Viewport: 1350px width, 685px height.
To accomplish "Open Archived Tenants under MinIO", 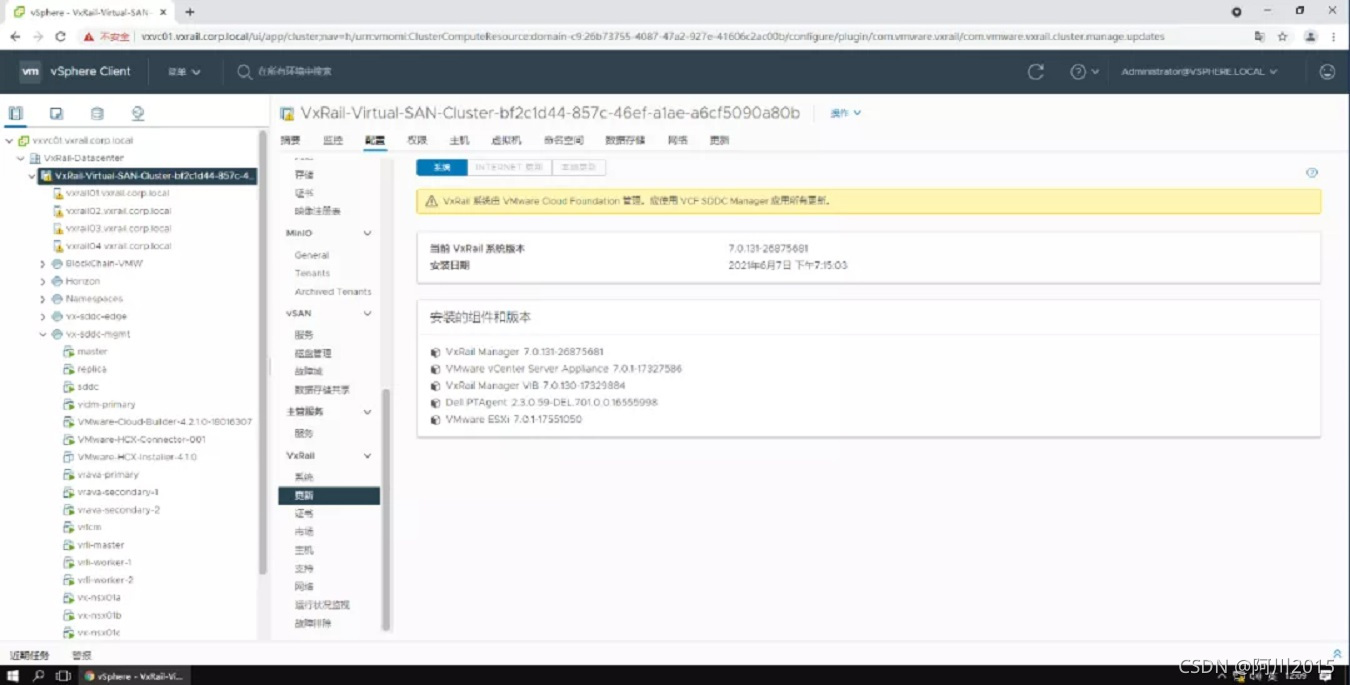I will click(333, 292).
